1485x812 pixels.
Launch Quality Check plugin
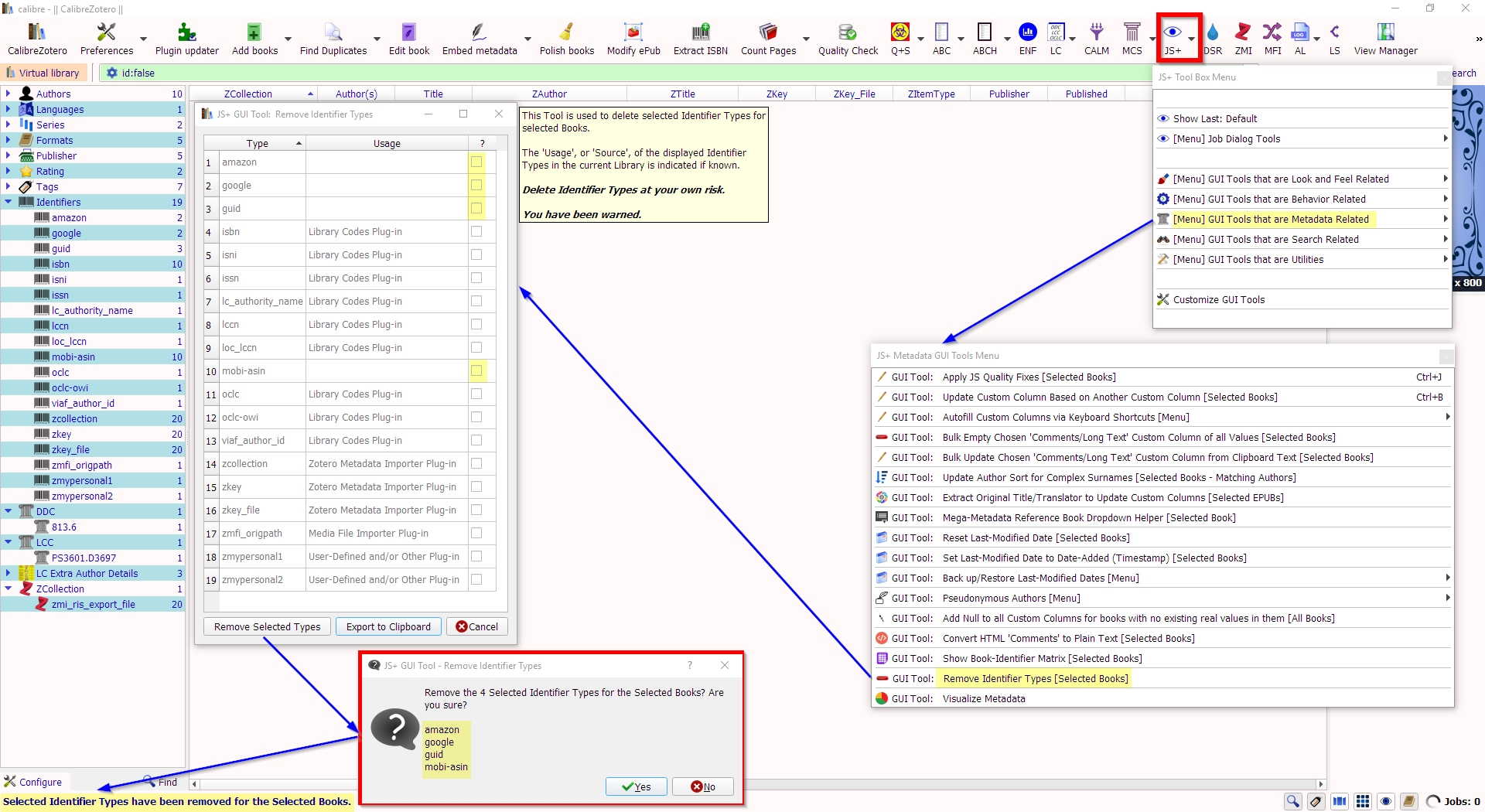point(848,39)
